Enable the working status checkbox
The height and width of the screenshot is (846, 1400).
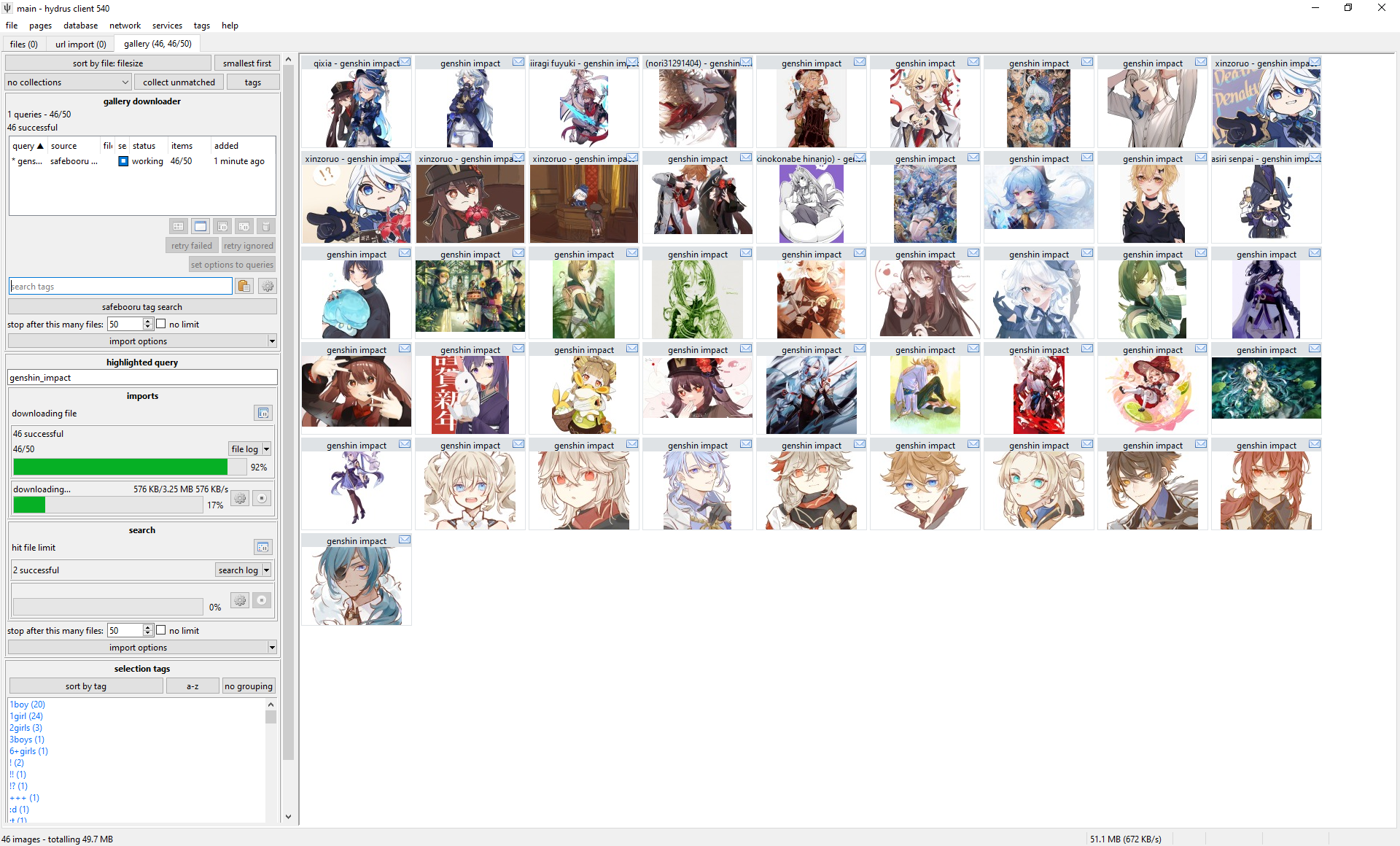121,160
